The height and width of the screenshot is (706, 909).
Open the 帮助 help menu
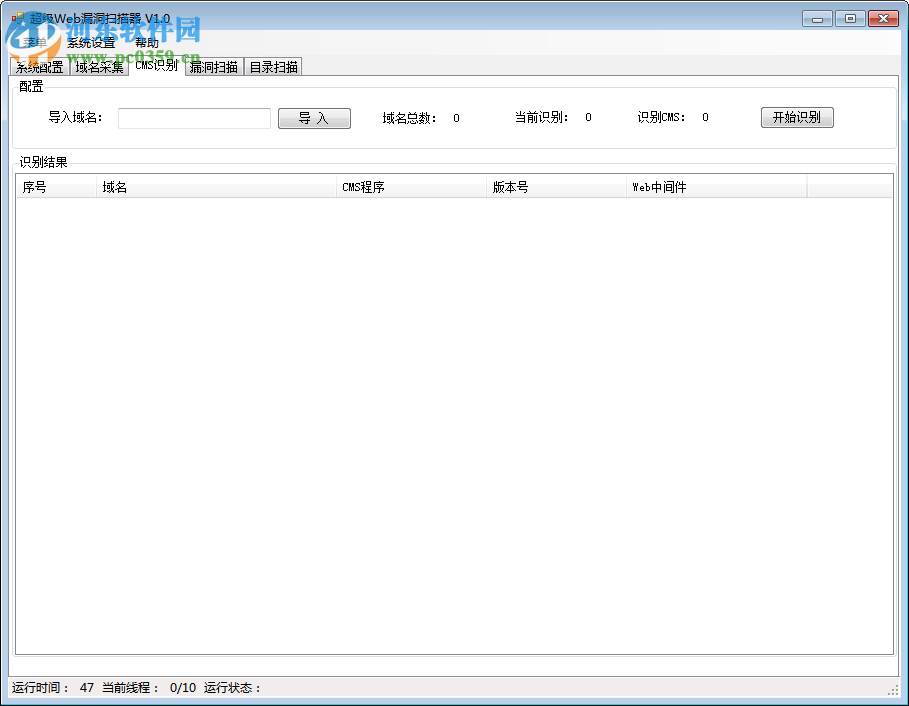146,42
